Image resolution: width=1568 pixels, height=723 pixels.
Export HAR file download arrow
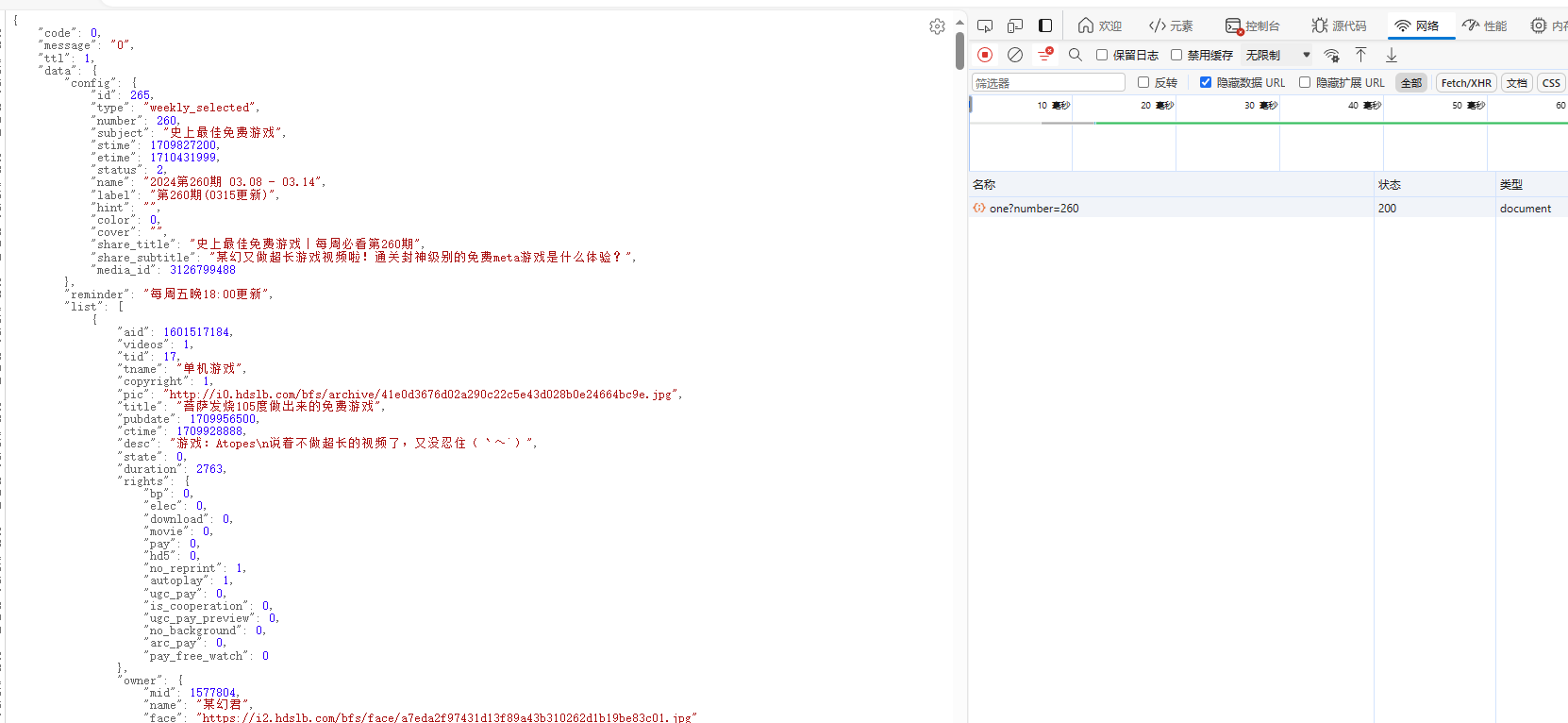1391,55
